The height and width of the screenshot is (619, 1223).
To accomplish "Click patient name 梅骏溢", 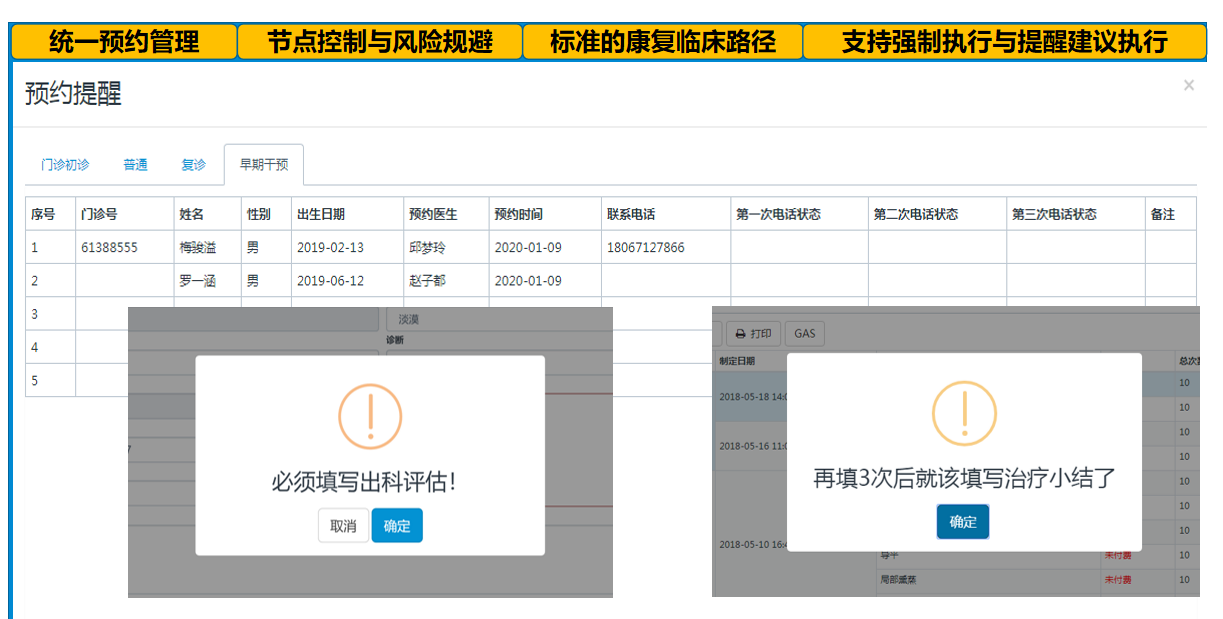I will click(x=198, y=247).
